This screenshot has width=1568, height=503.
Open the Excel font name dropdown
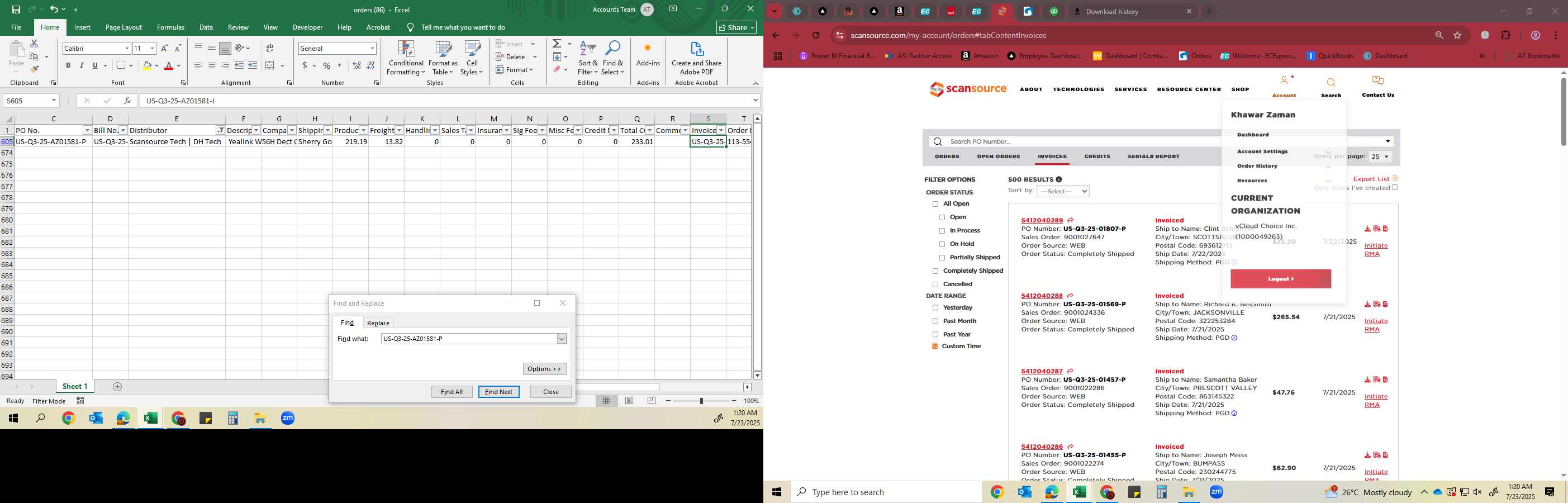pyautogui.click(x=127, y=48)
